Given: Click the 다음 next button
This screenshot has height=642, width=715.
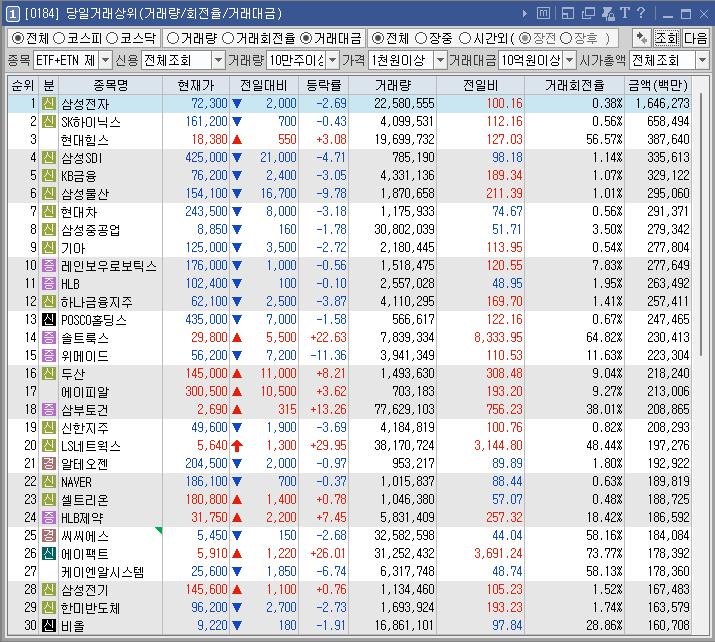Looking at the screenshot, I should [695, 38].
